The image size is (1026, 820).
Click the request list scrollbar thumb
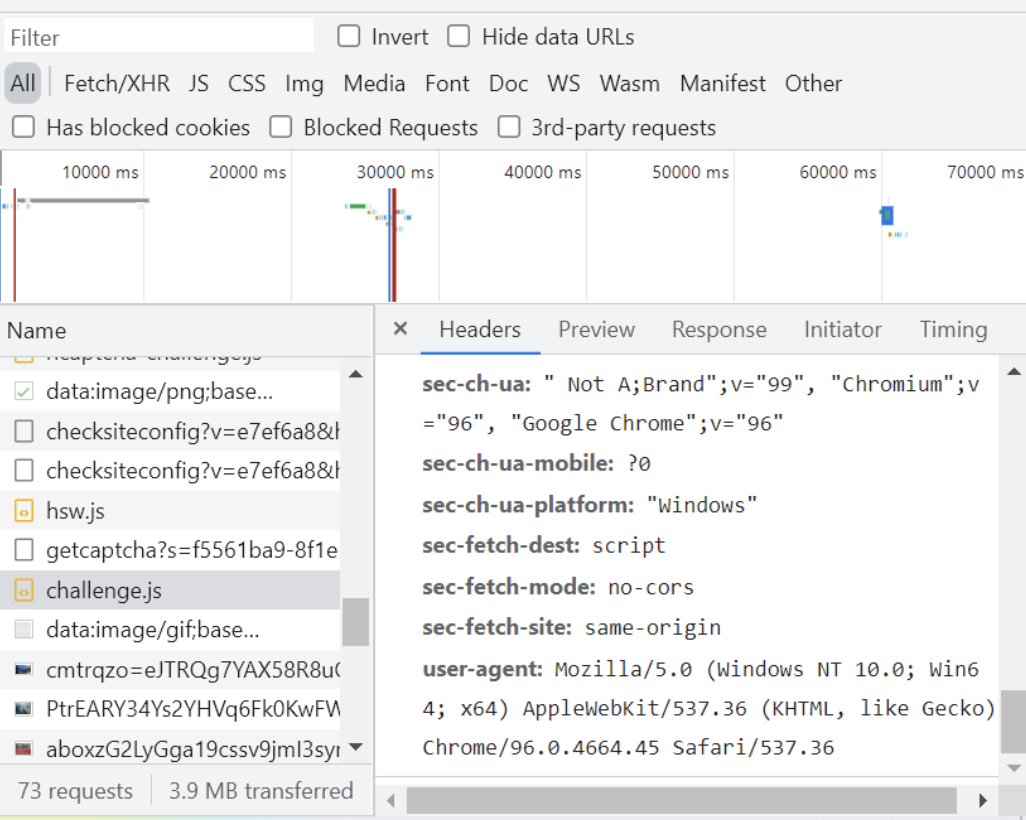coord(355,622)
